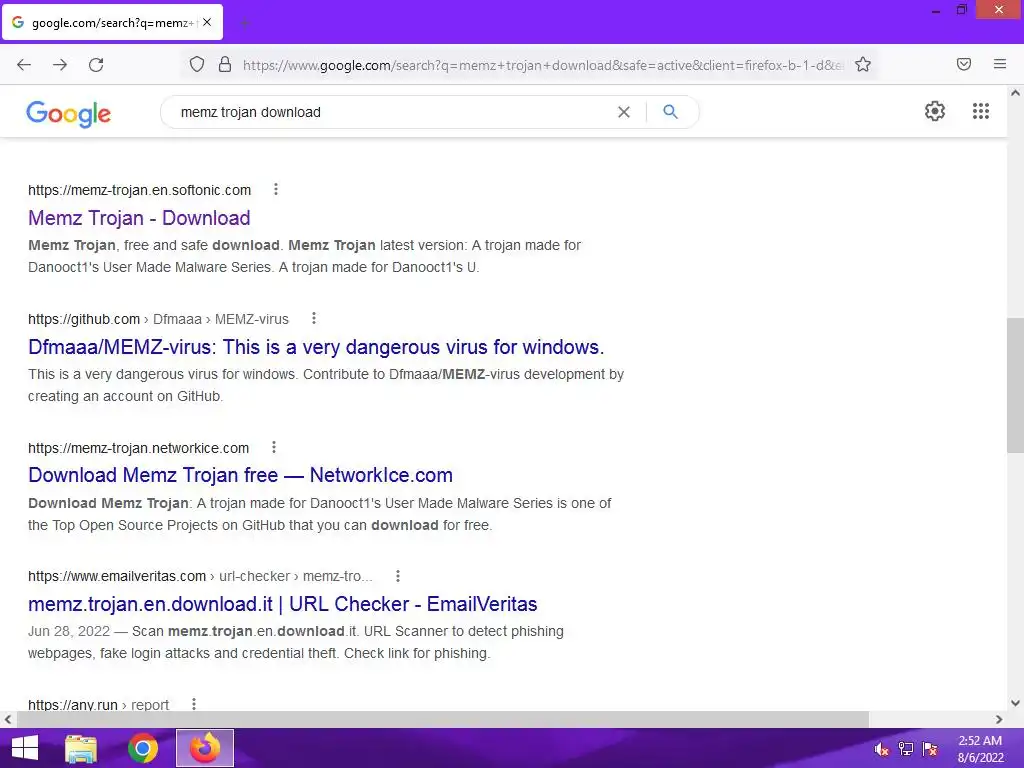Click the vertical scrollbar up arrow
The width and height of the screenshot is (1024, 768).
[1015, 93]
